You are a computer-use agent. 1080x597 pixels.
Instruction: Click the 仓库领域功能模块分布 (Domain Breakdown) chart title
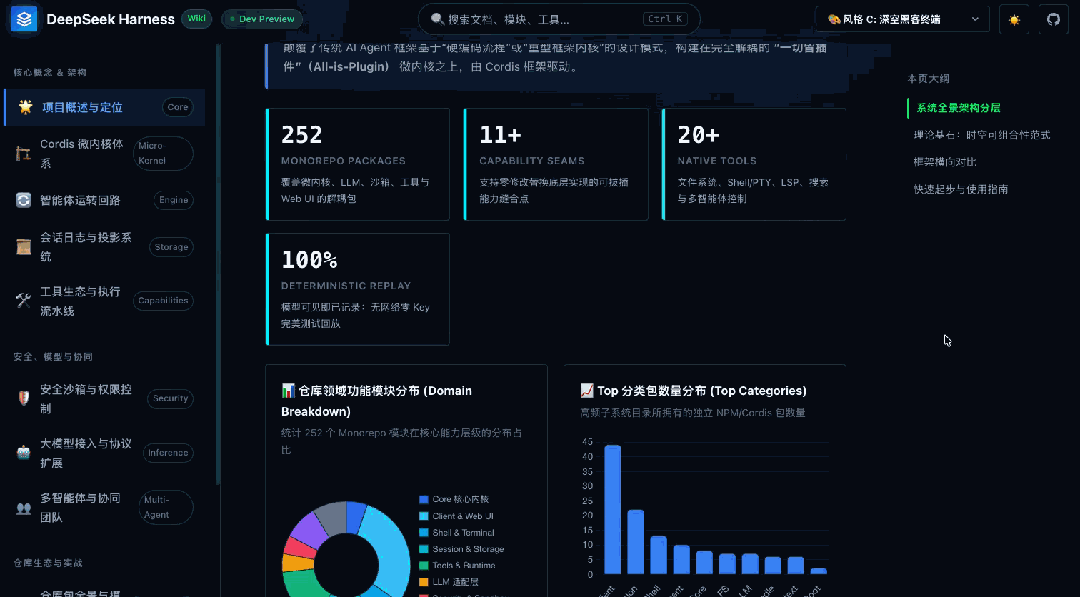(x=376, y=401)
